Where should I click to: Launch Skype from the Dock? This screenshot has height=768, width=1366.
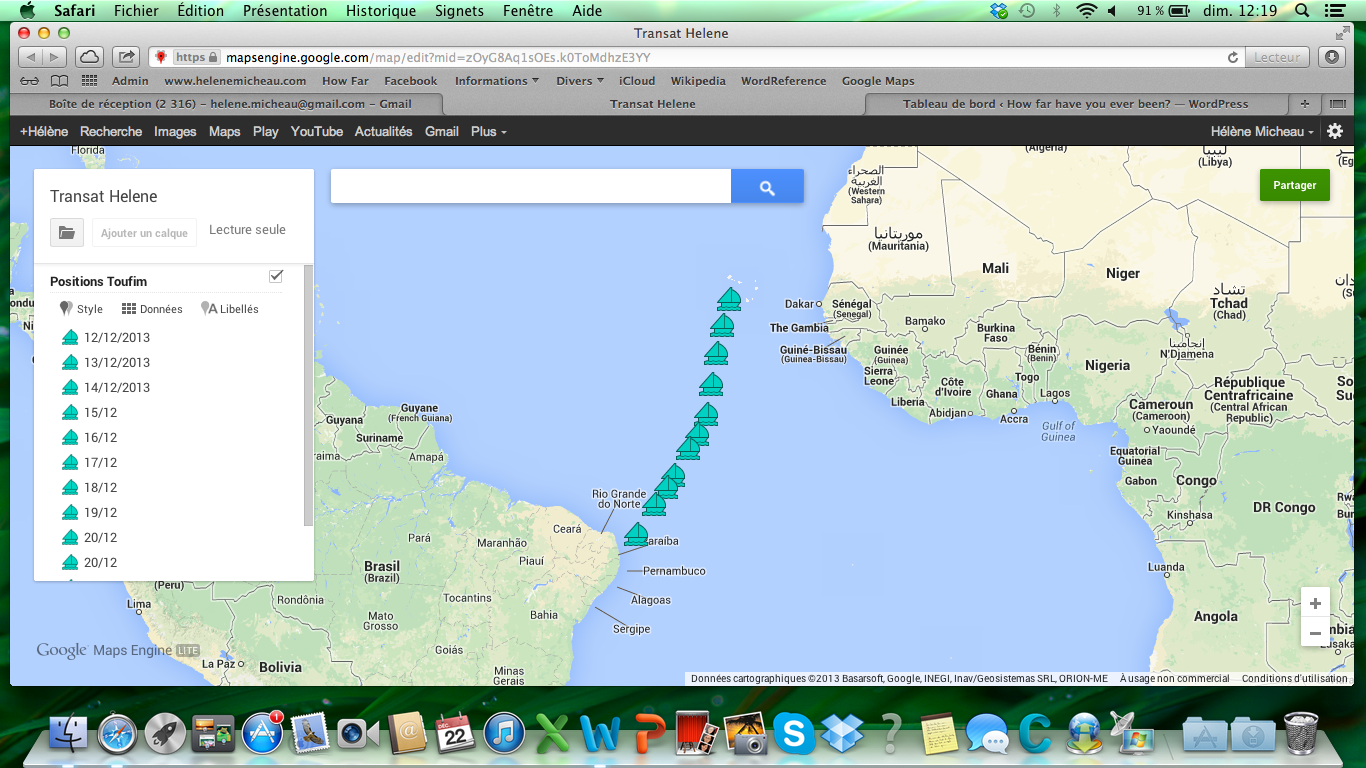click(793, 734)
